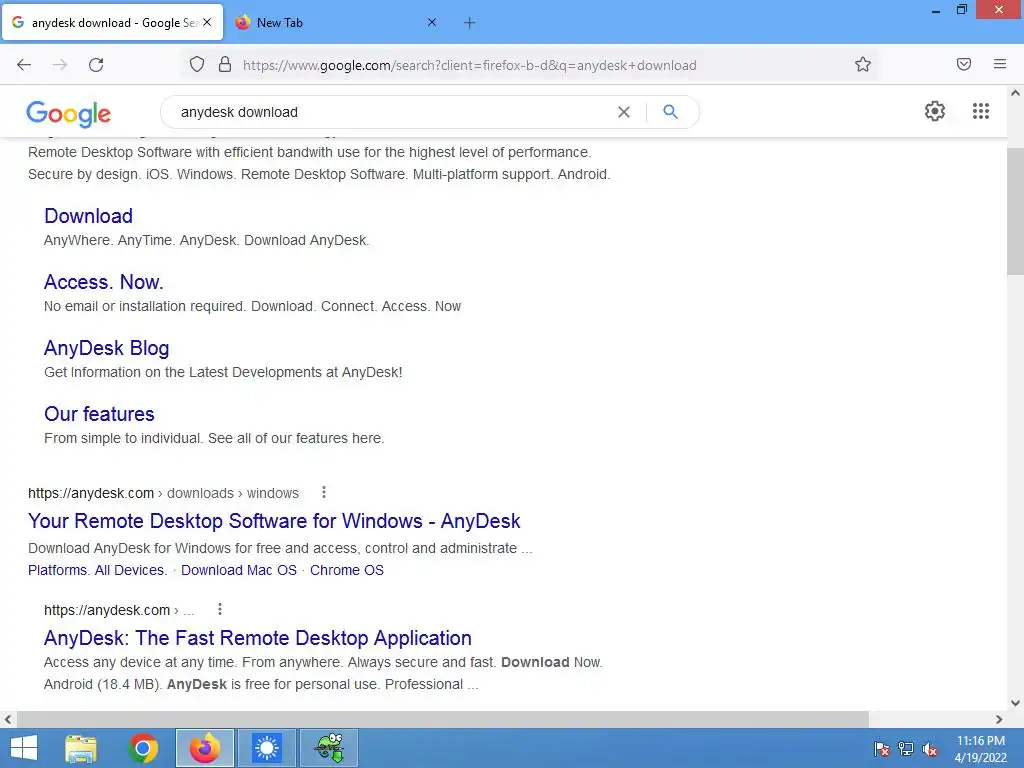The height and width of the screenshot is (768, 1024).
Task: View site security via the padlock icon
Action: click(x=225, y=64)
